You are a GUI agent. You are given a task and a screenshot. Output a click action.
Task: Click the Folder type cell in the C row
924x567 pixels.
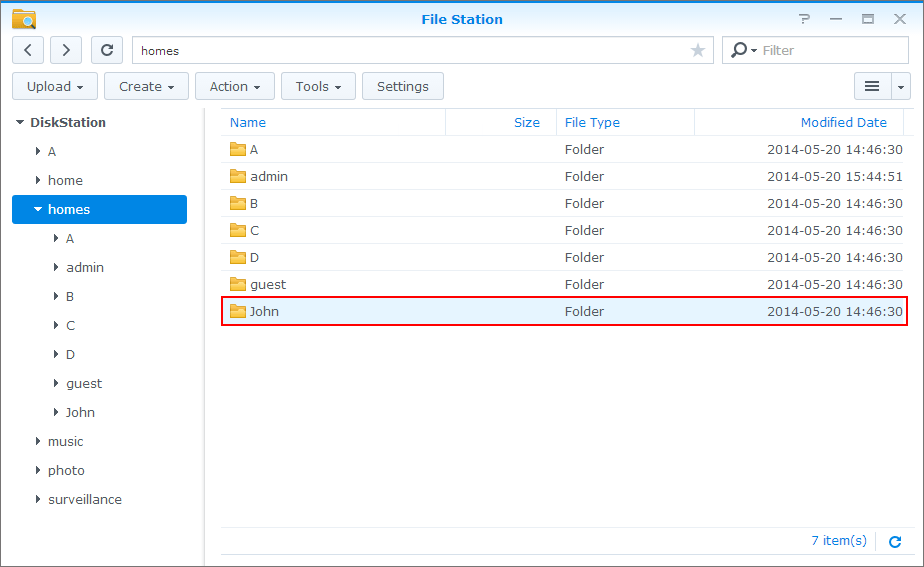click(x=584, y=230)
